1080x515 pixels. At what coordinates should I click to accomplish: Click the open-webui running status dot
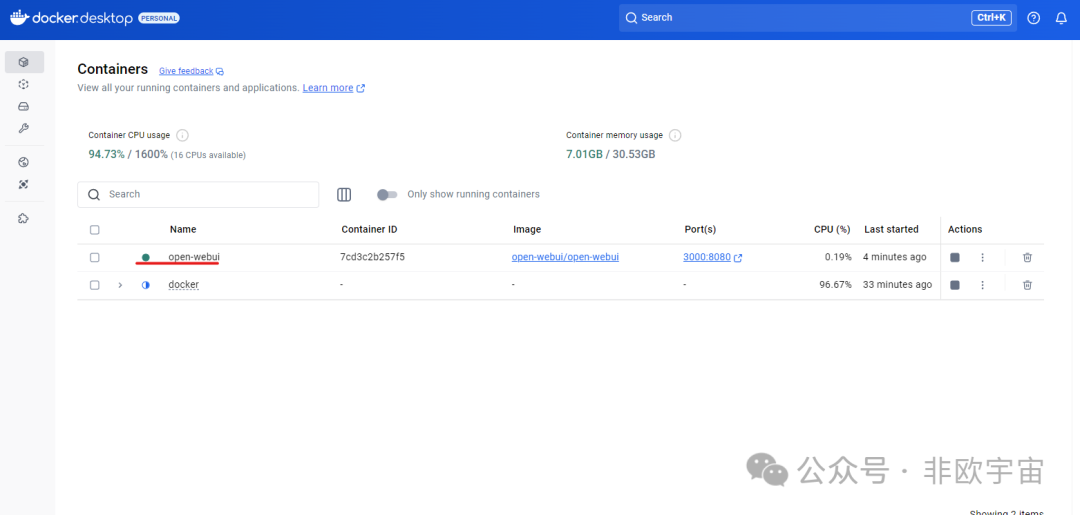pos(145,258)
